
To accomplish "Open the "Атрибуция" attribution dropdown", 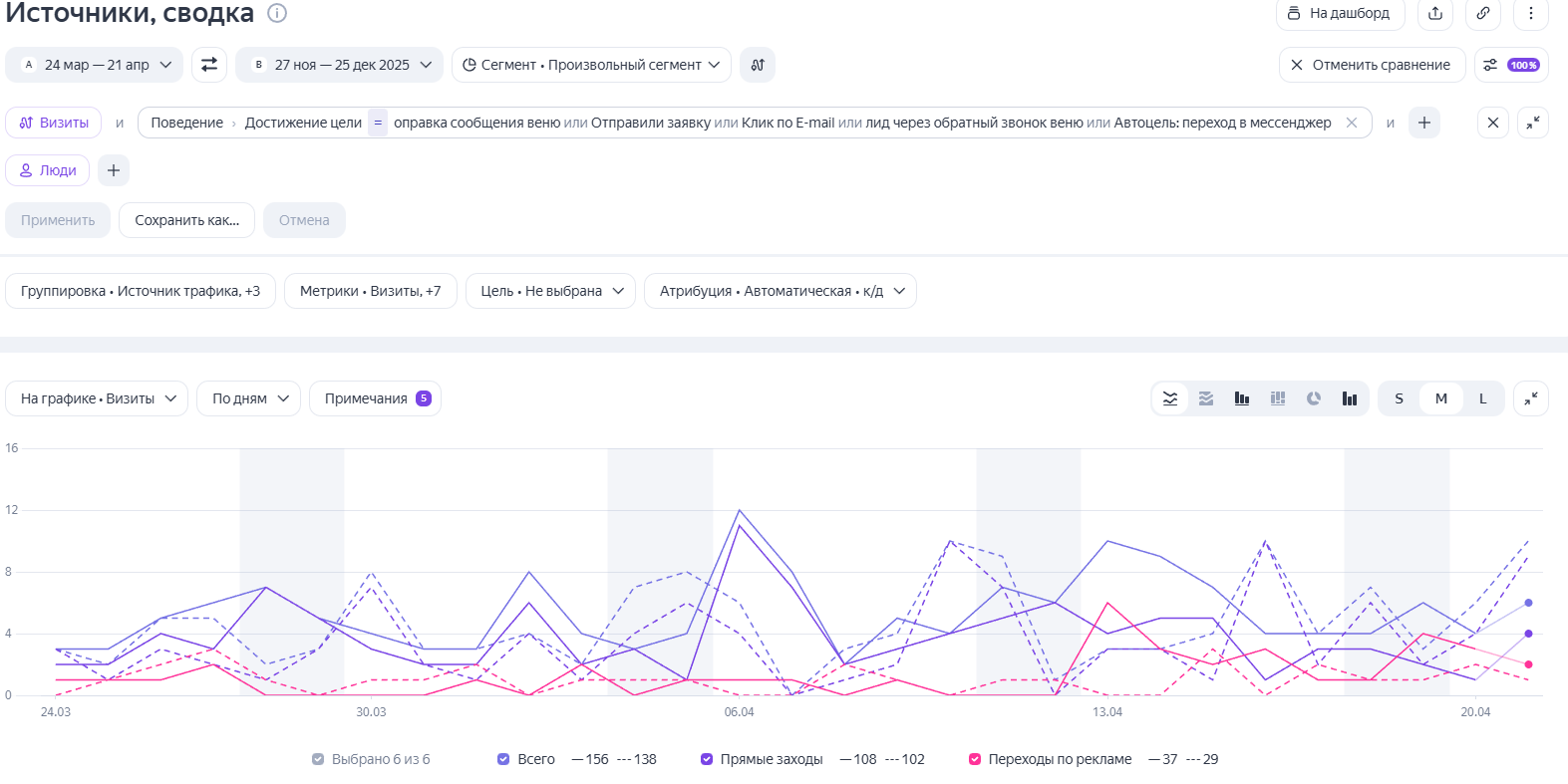I will 781,291.
